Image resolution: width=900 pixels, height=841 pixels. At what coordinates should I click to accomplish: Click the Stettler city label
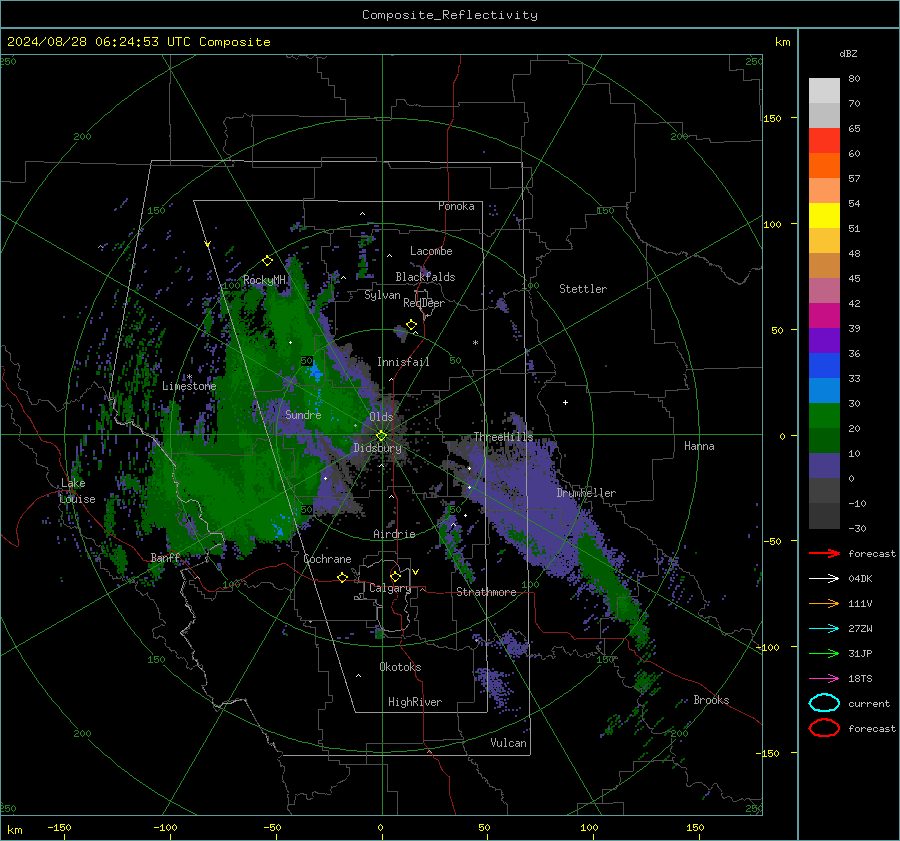(x=583, y=289)
